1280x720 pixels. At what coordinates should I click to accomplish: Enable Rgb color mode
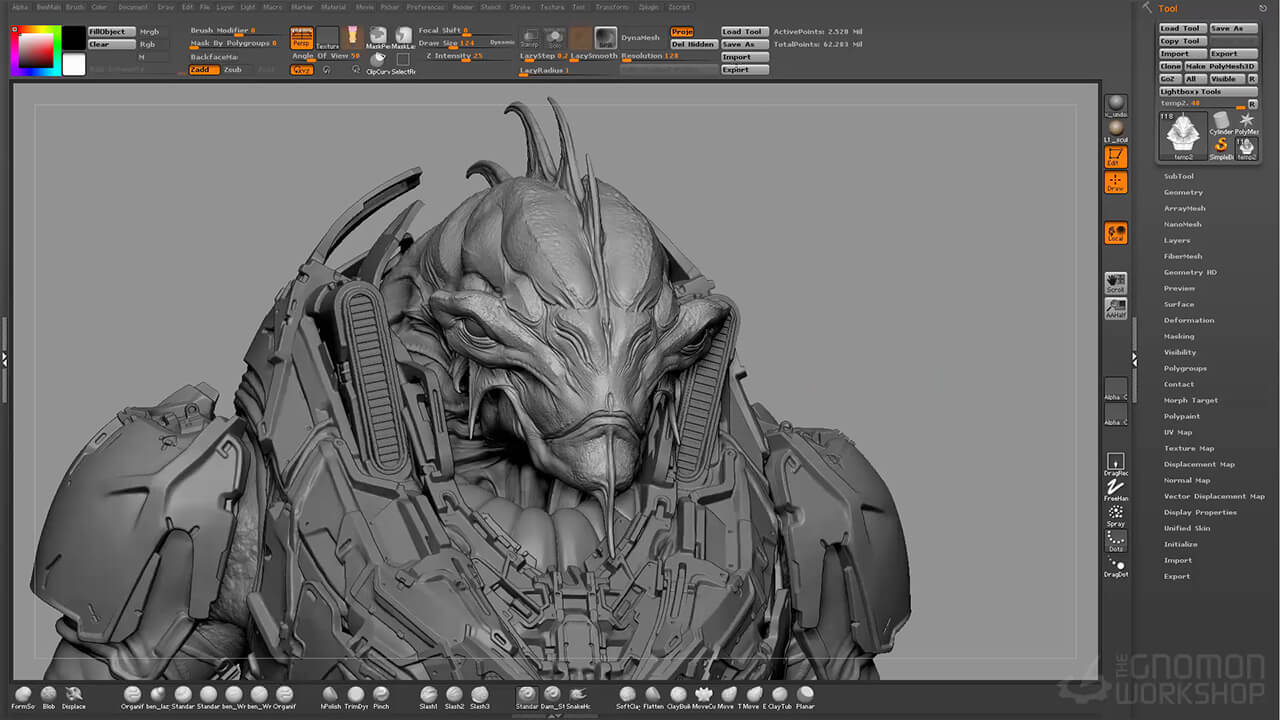(152, 44)
